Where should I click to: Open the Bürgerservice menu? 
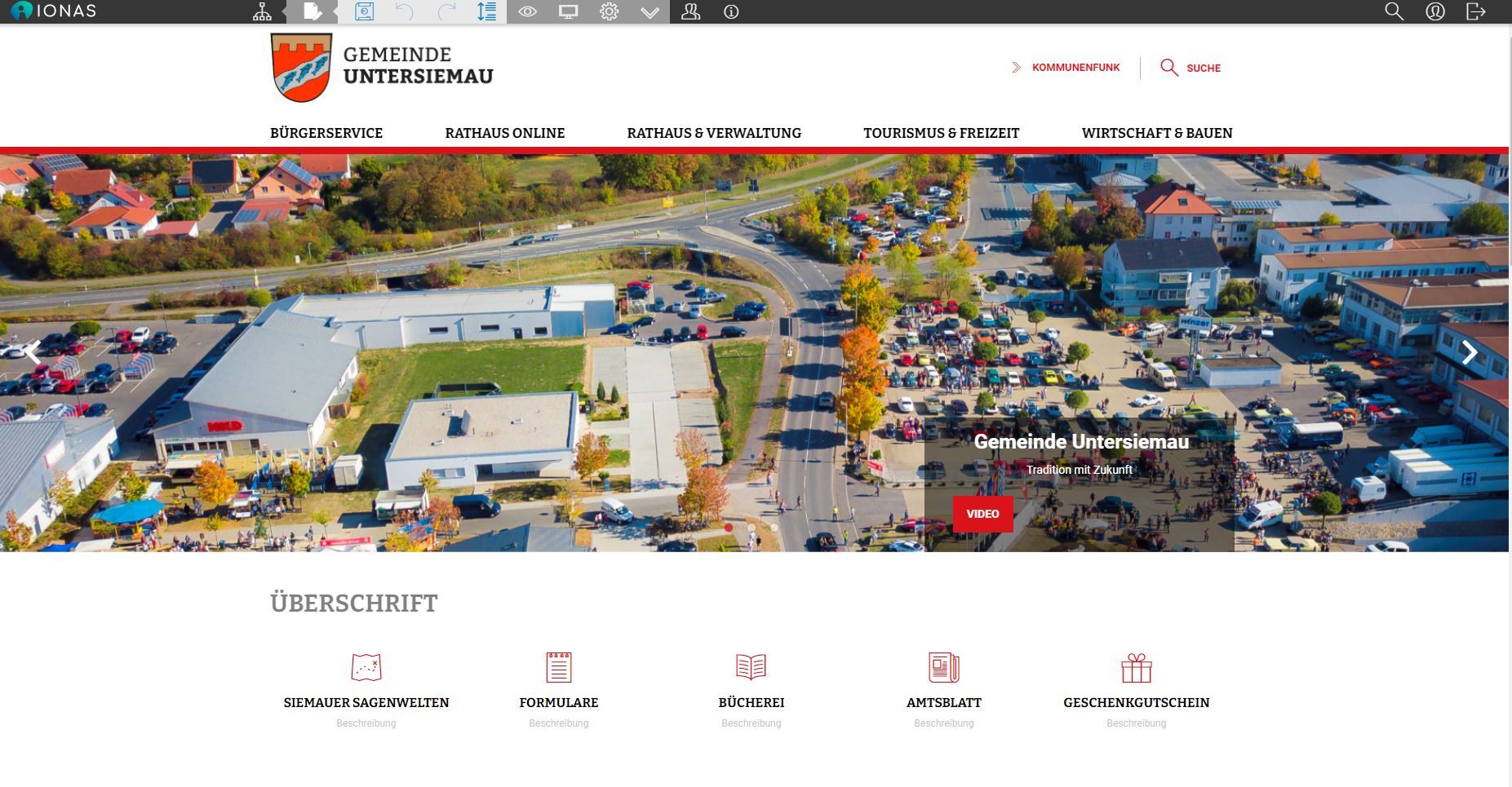(x=326, y=133)
